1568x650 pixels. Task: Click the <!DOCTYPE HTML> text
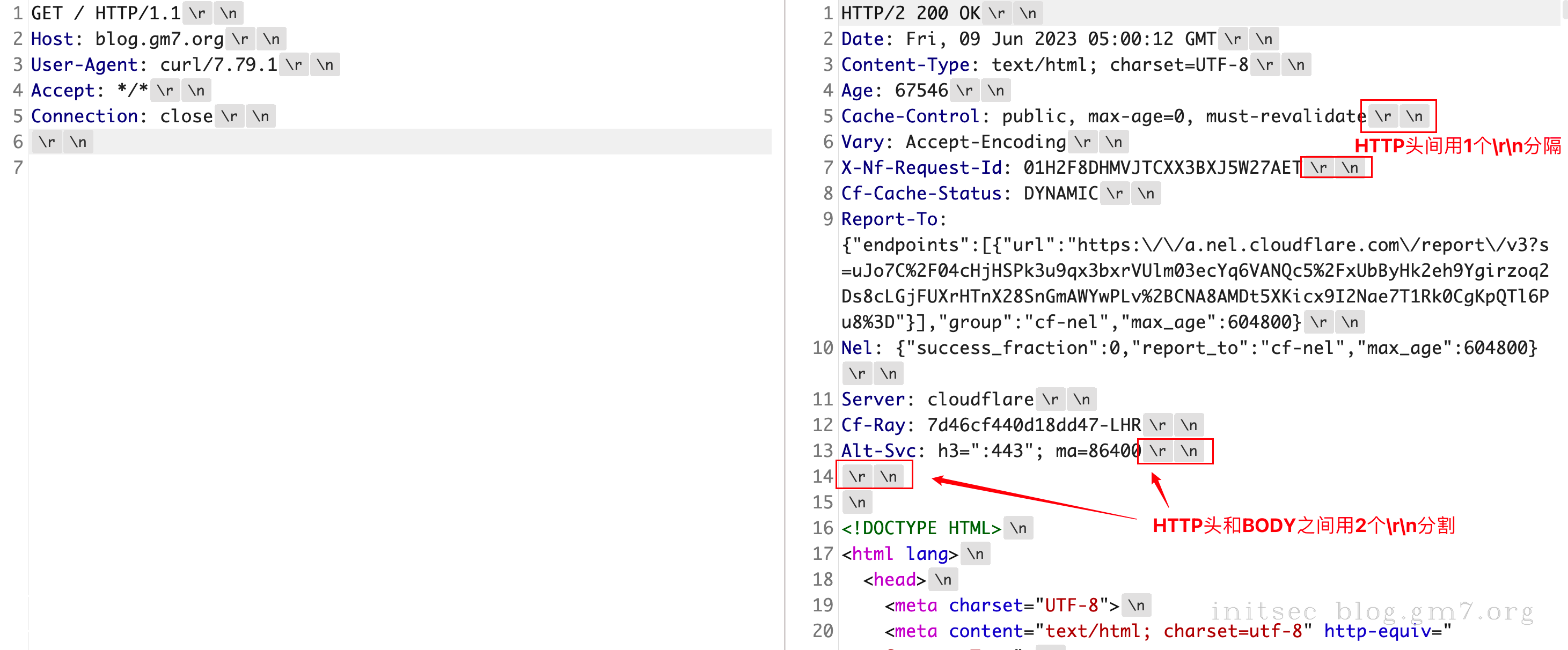(x=920, y=528)
